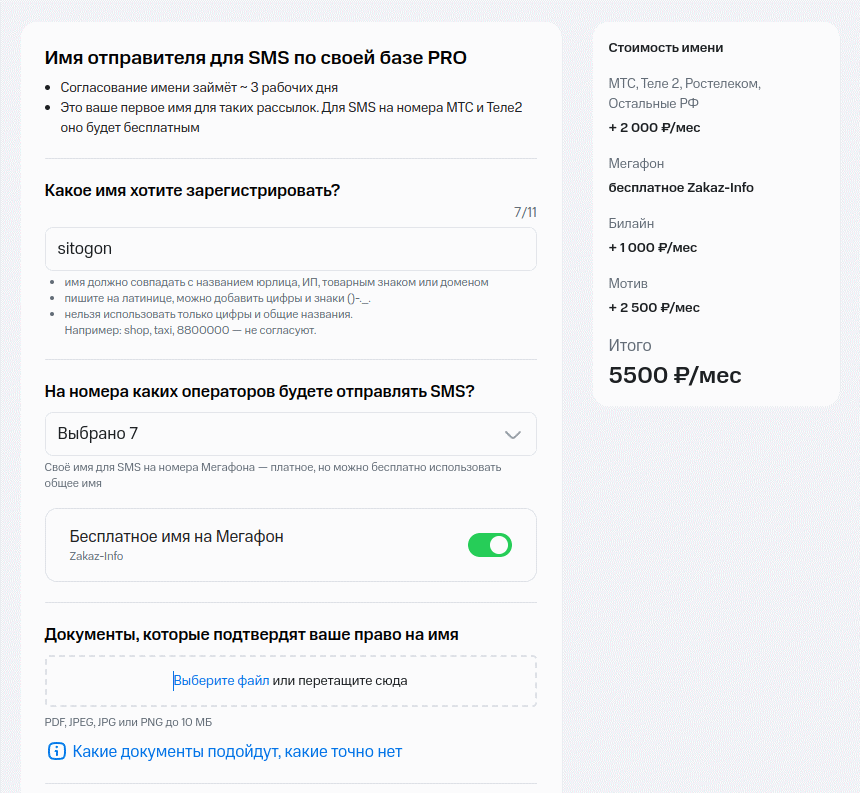Click the Мотив "+ 2 500 ₽/мес" price
This screenshot has width=860, height=793.
point(653,307)
